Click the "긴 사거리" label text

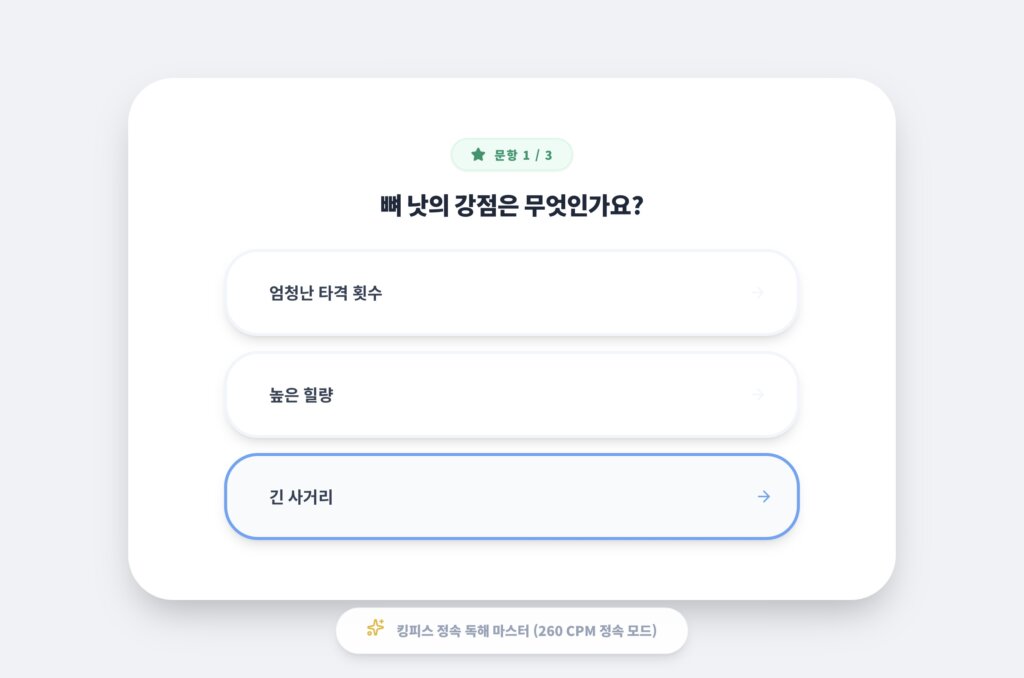tap(301, 496)
